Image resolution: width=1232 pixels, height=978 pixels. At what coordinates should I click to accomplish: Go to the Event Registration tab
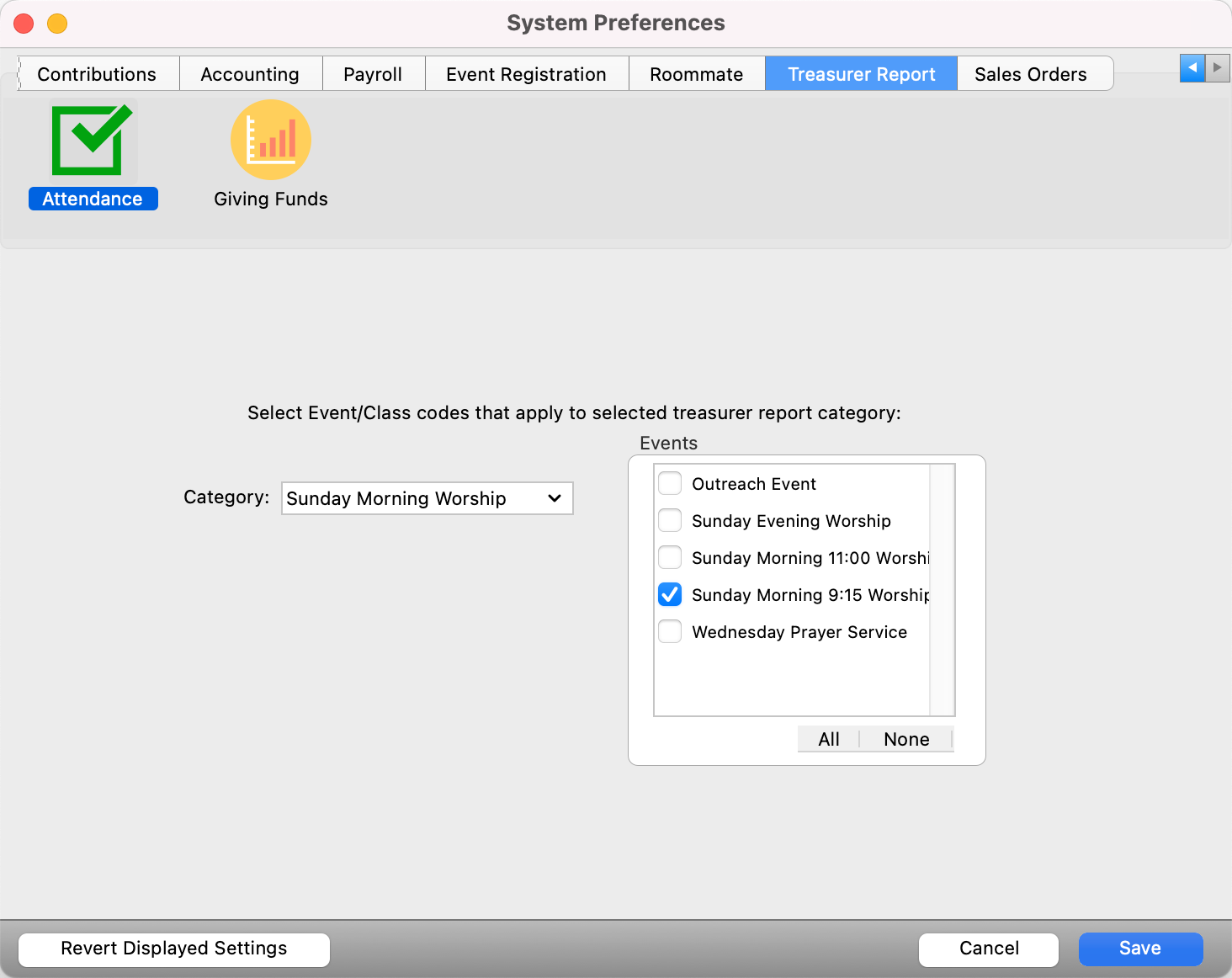coord(526,74)
